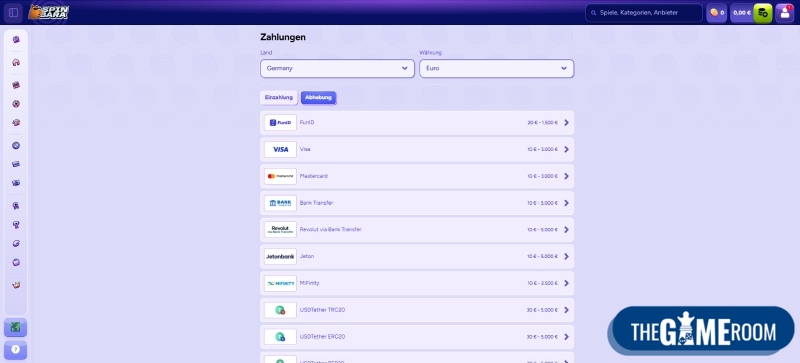Open the Visa withdrawal method
800x363 pixels.
417,150
